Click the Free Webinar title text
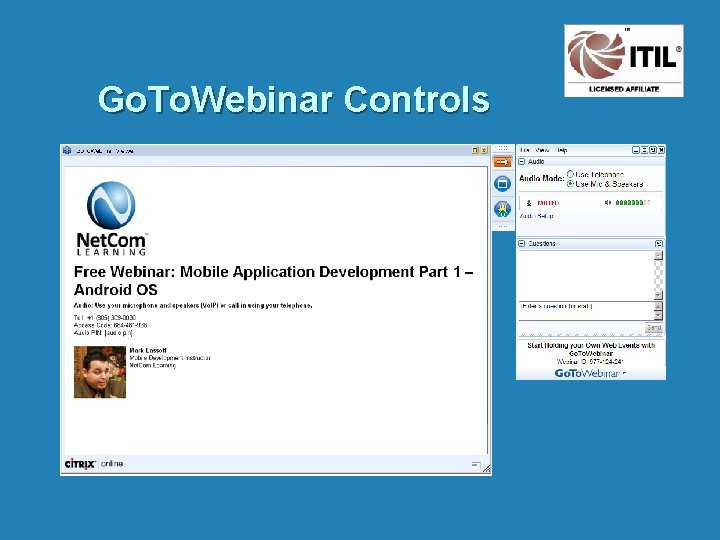This screenshot has height=540, width=720. pyautogui.click(x=273, y=281)
